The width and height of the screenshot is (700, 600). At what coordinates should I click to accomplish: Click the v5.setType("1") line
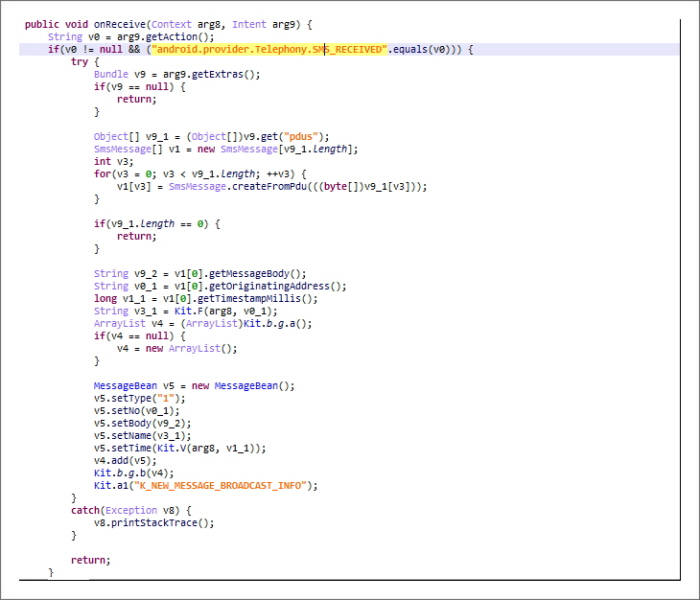tap(139, 398)
